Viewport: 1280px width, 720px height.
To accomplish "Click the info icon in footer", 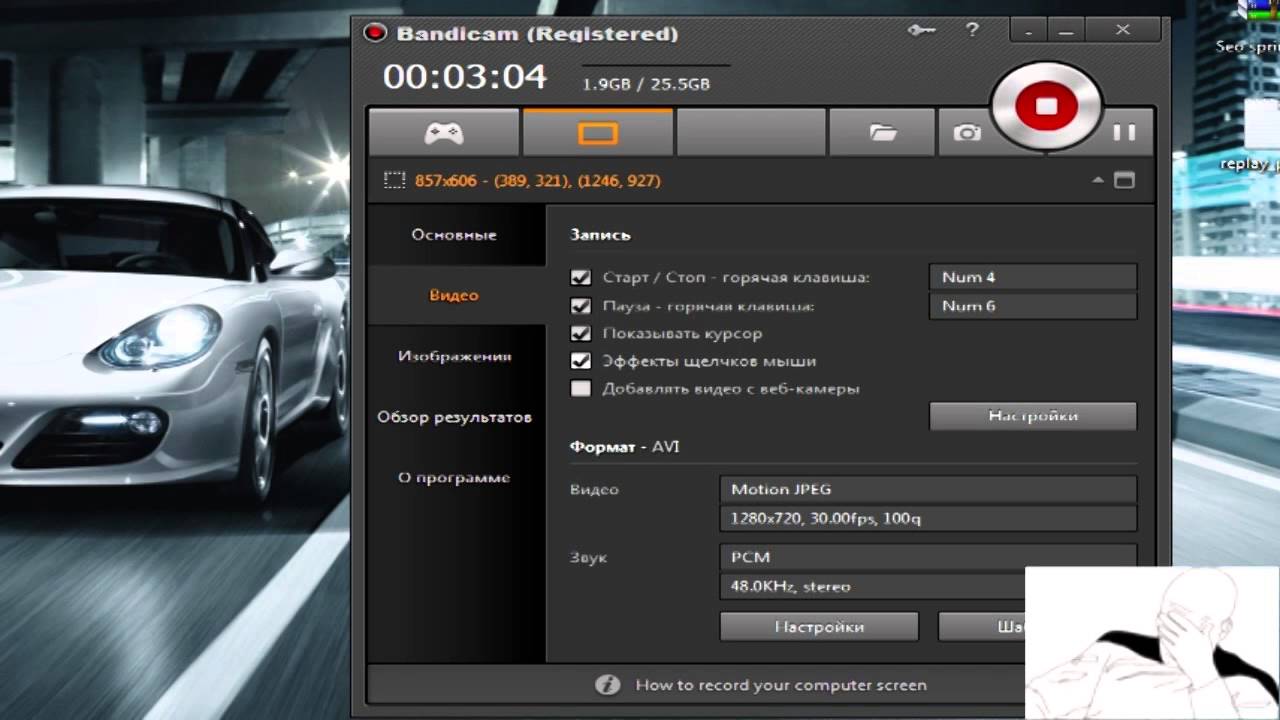I will (607, 685).
